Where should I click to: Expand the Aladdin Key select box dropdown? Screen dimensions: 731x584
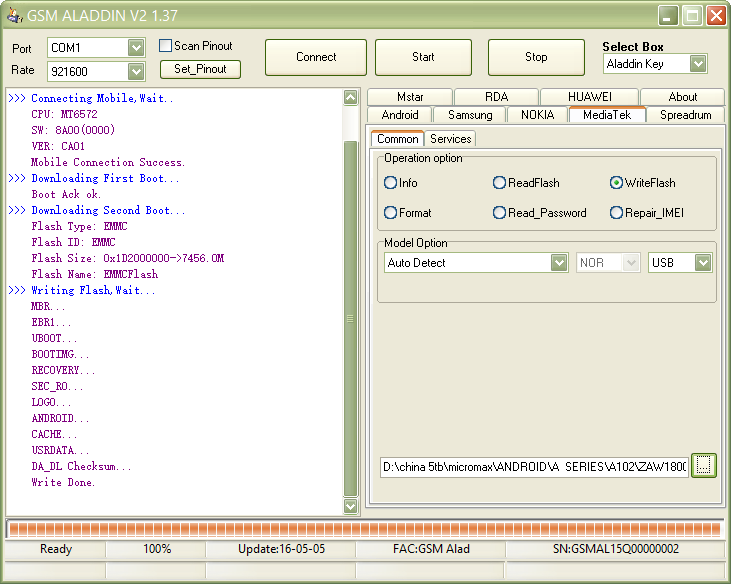[698, 63]
